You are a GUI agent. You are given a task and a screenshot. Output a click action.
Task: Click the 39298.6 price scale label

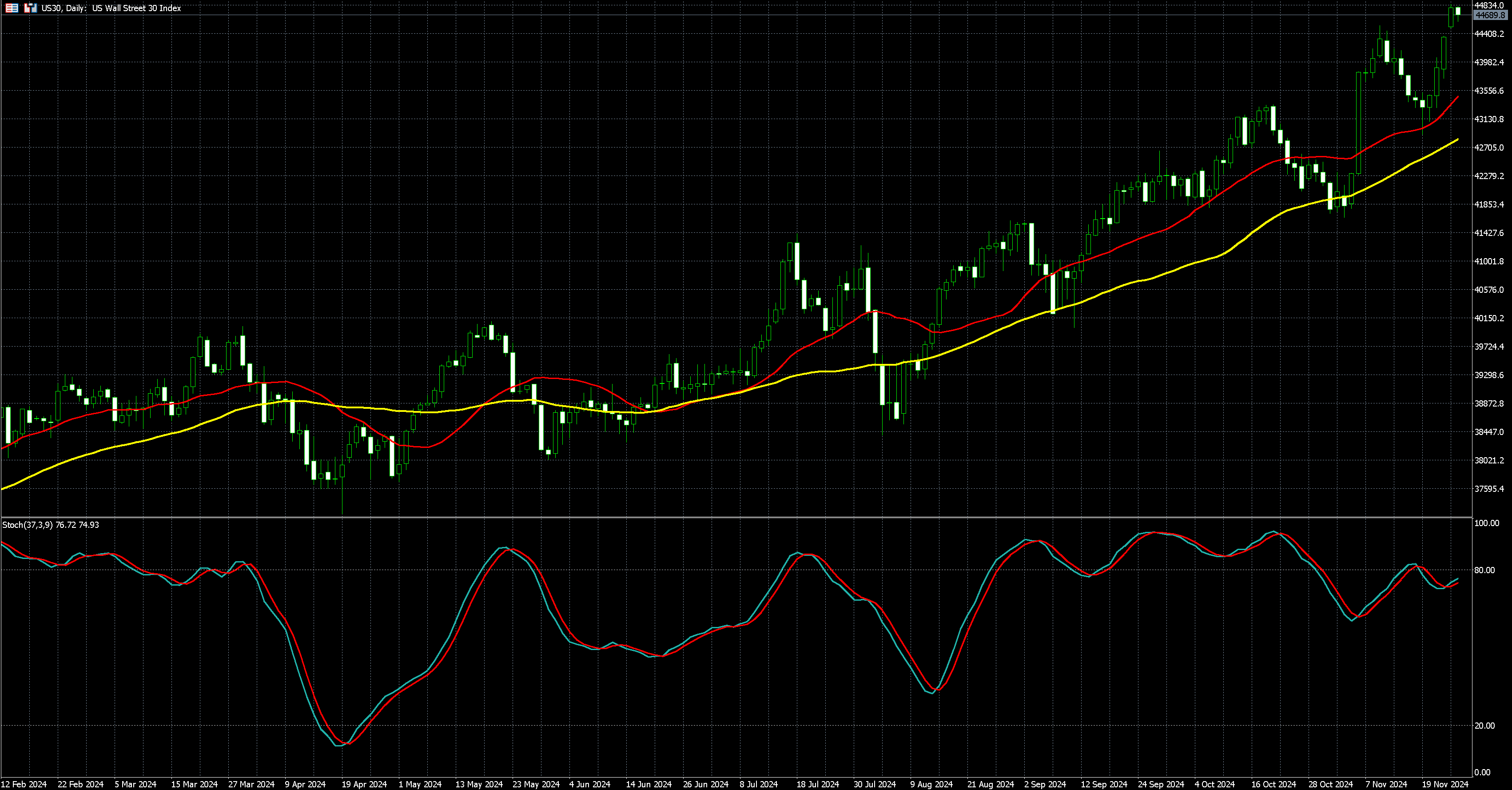pyautogui.click(x=1489, y=375)
